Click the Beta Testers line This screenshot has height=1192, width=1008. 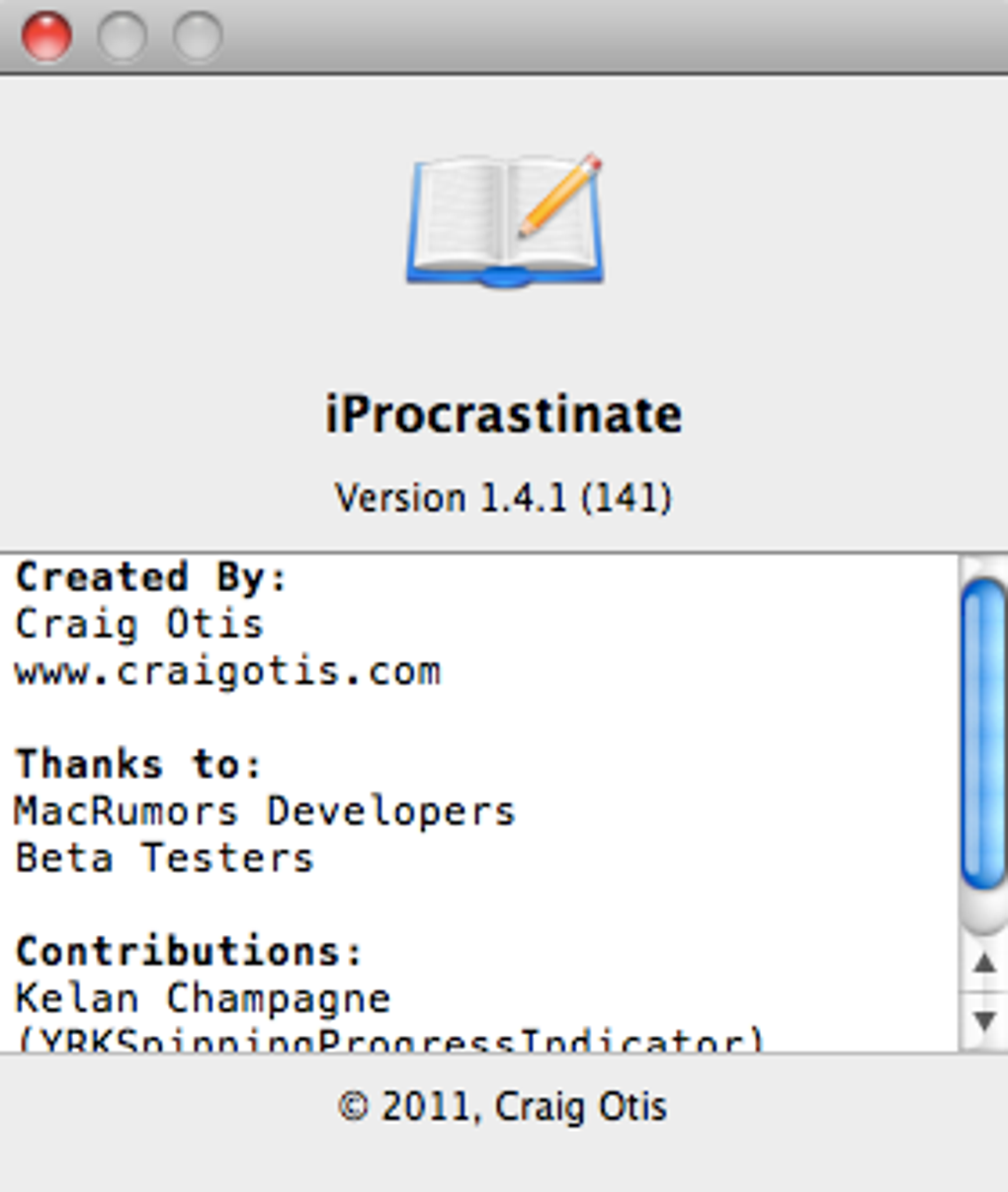164,858
